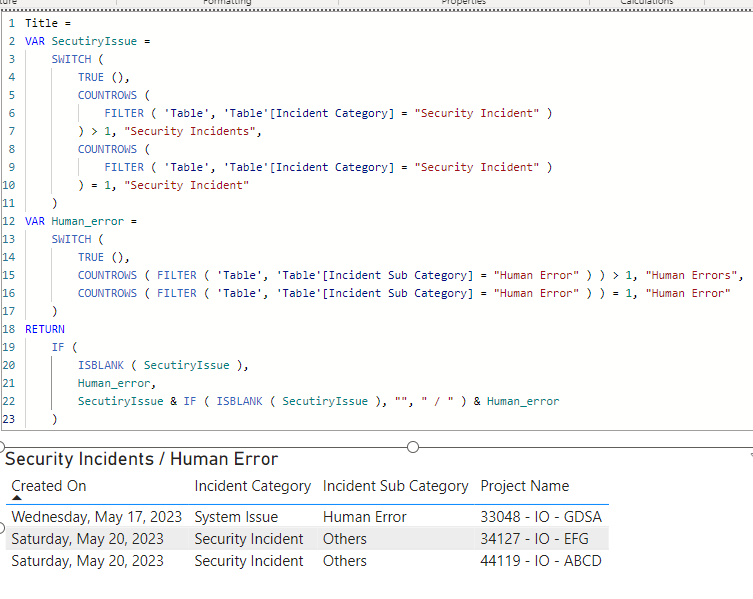Click line number 23 in the editor gutter
Viewport: 753px width, 599px height.
tap(9, 419)
